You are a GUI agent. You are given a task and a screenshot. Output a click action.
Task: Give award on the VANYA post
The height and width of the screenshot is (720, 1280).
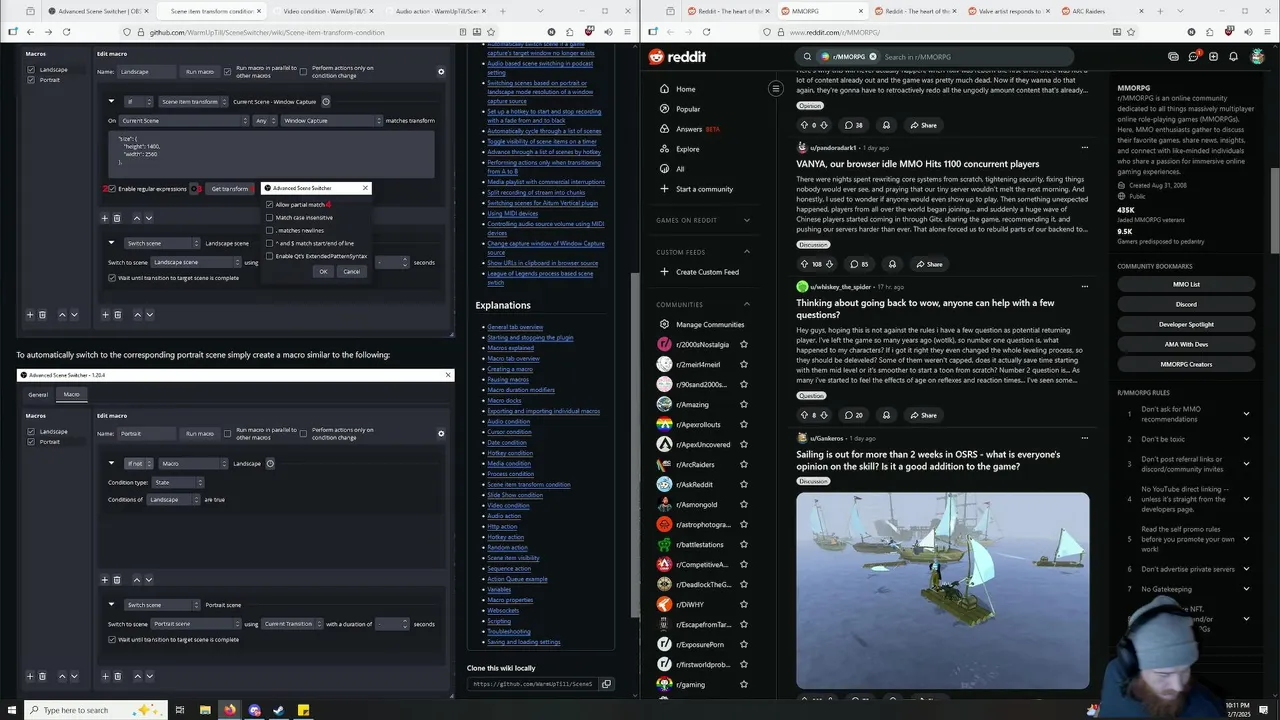pos(892,264)
